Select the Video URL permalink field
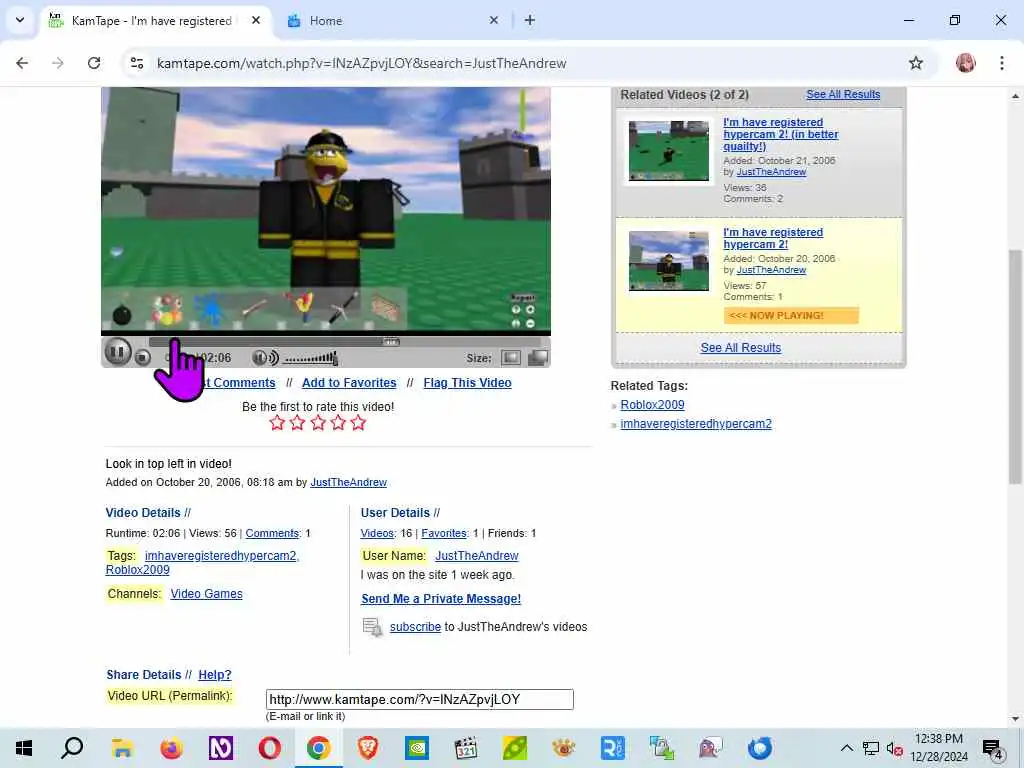 420,699
